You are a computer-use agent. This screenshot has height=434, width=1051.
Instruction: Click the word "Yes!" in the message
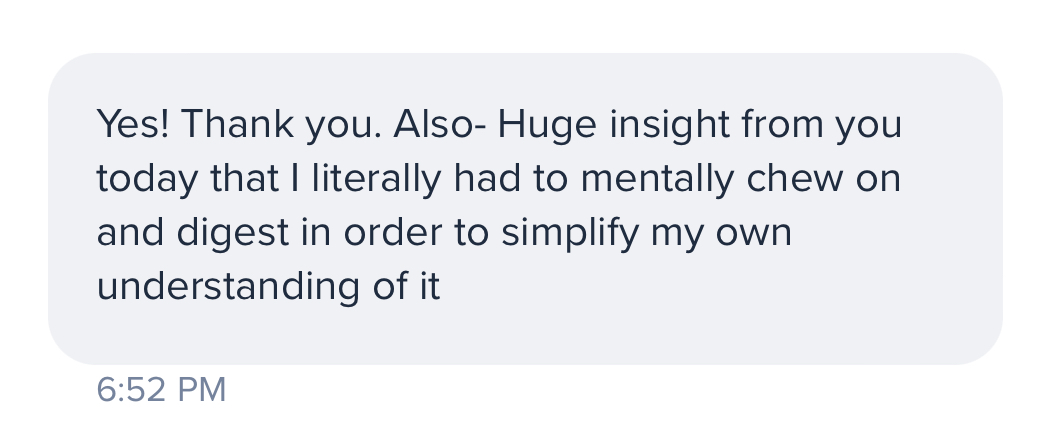pyautogui.click(x=133, y=125)
